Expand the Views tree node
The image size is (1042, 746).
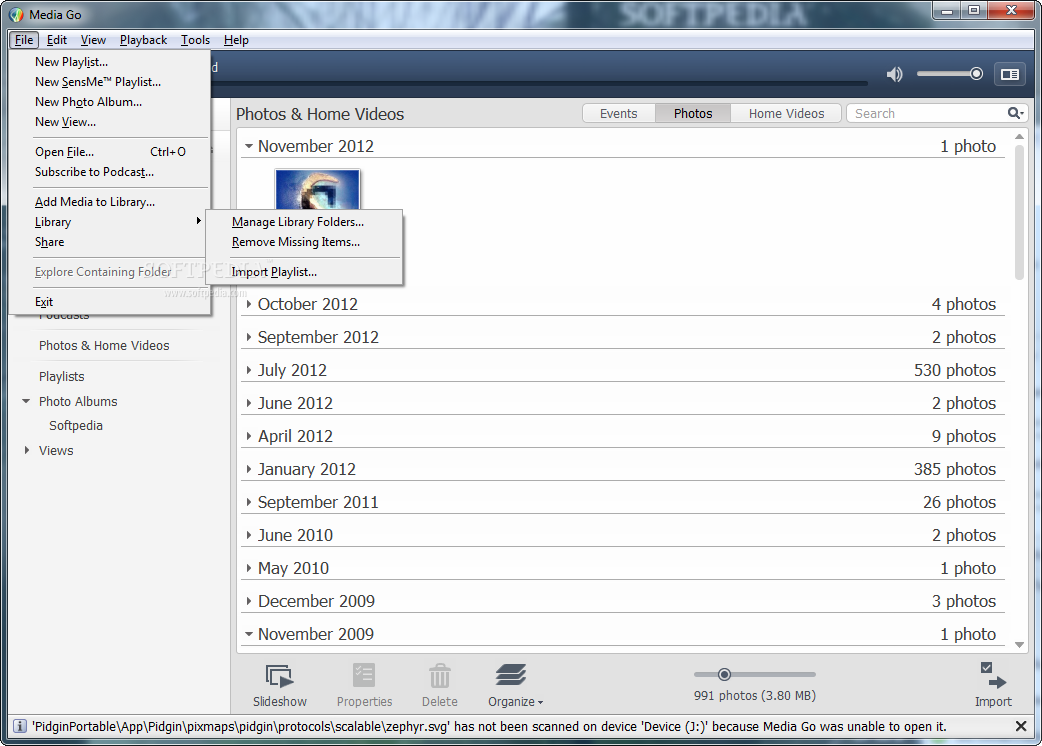(x=27, y=450)
